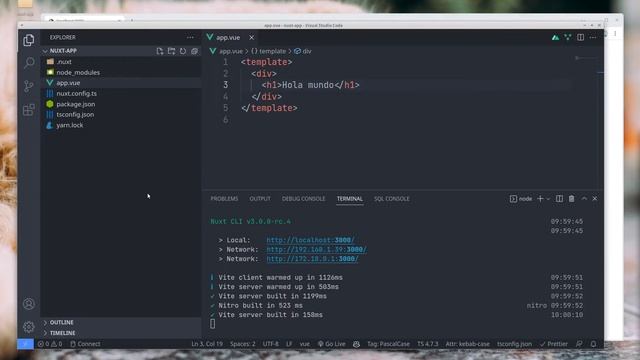The width and height of the screenshot is (640, 360).
Task: Click the icon left of split editor button
Action: coord(568,37)
